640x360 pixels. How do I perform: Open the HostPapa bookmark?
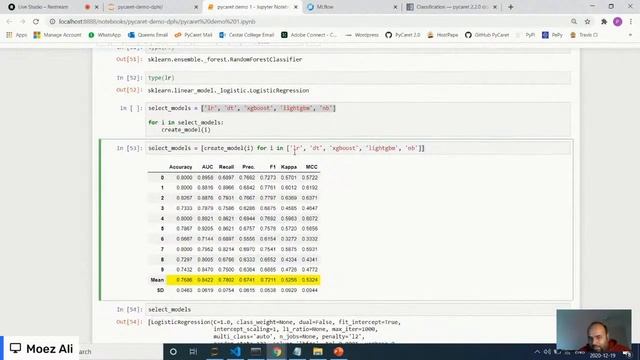point(443,35)
